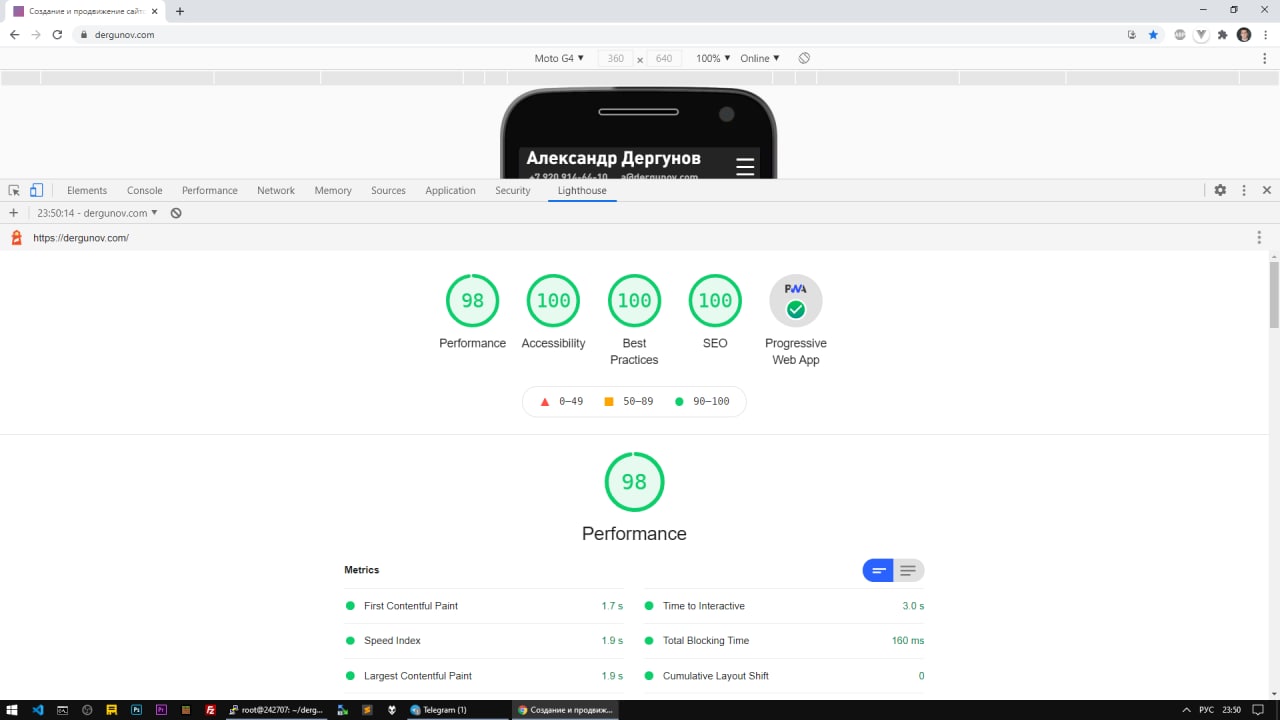
Task: Open the hamburger menu on phone preview
Action: click(x=745, y=166)
